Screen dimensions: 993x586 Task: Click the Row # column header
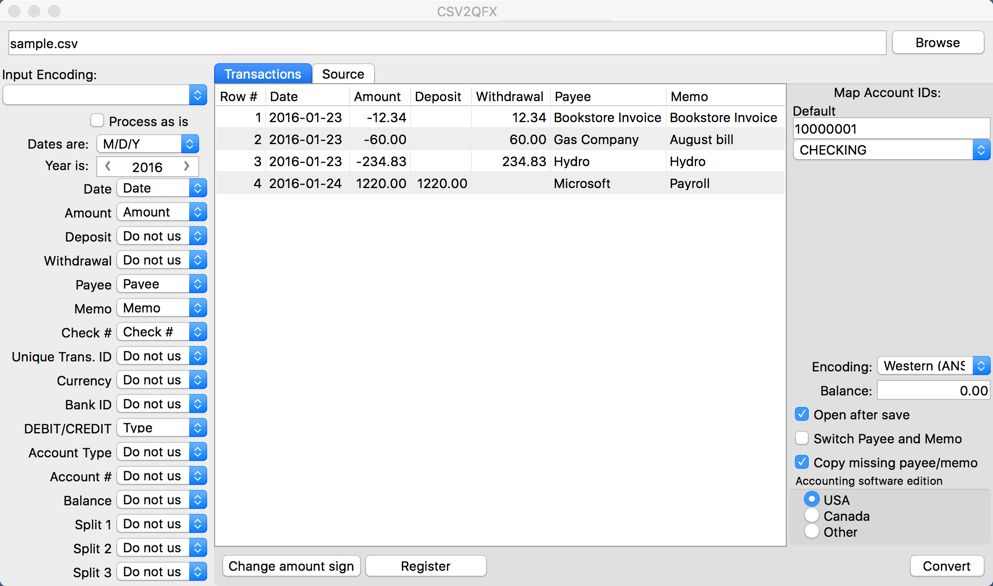[239, 96]
